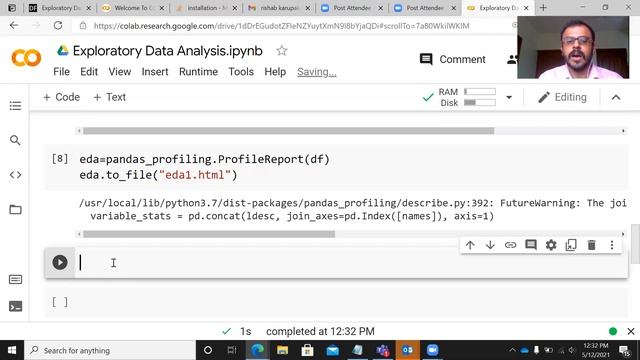640x360 pixels.
Task: Open more cell actions three-dot menu
Action: [x=611, y=245]
